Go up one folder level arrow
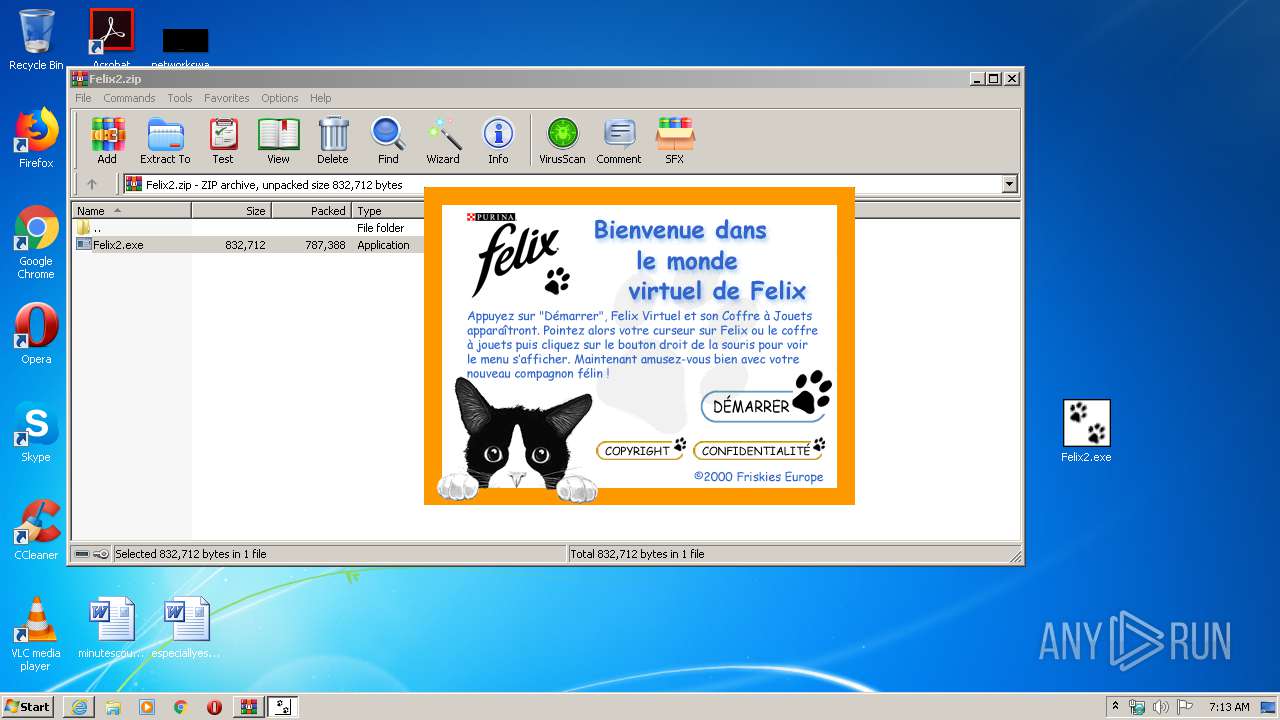Viewport: 1280px width, 720px height. (x=92, y=184)
